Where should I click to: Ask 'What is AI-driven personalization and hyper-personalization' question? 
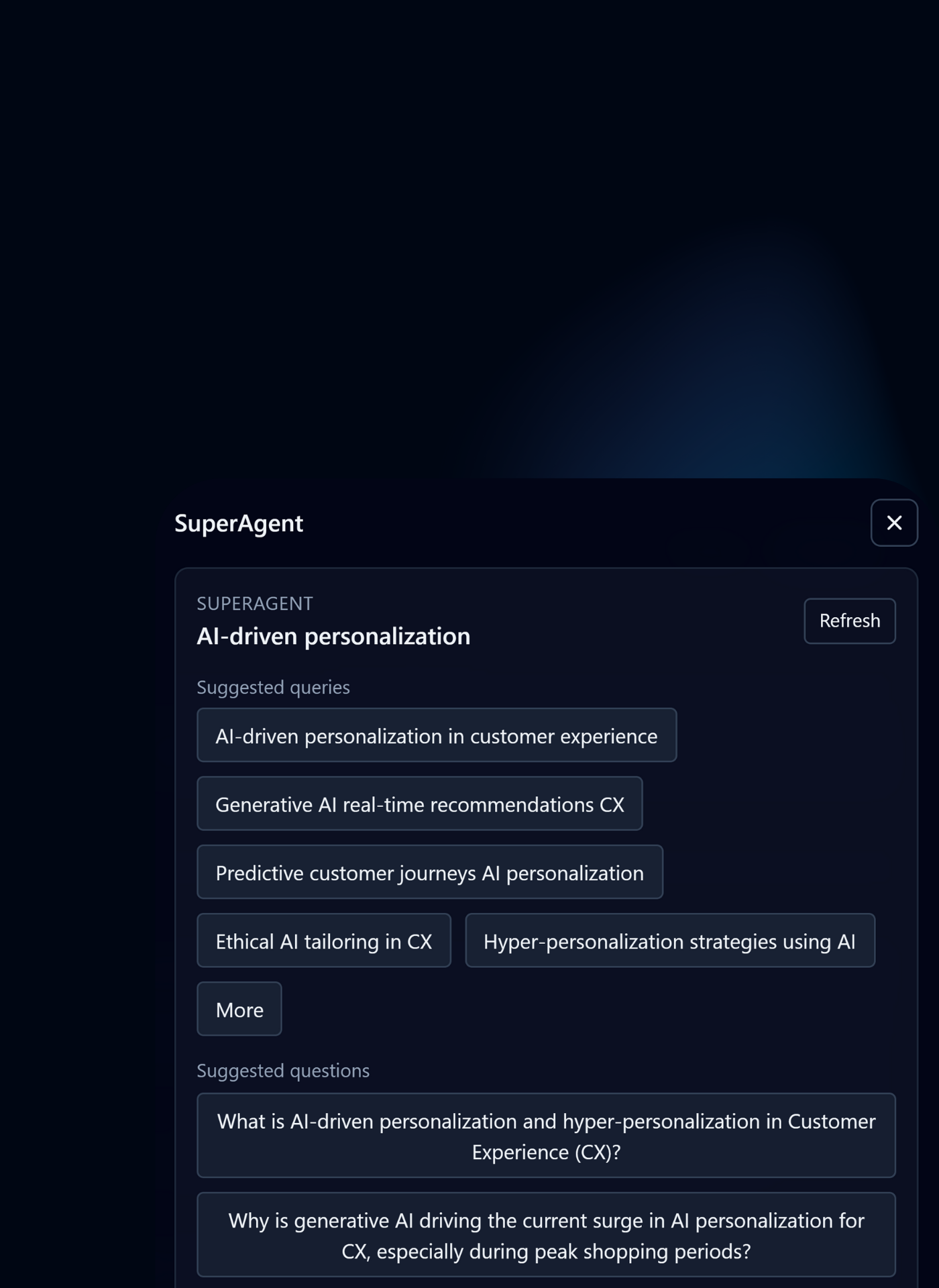pos(546,1135)
